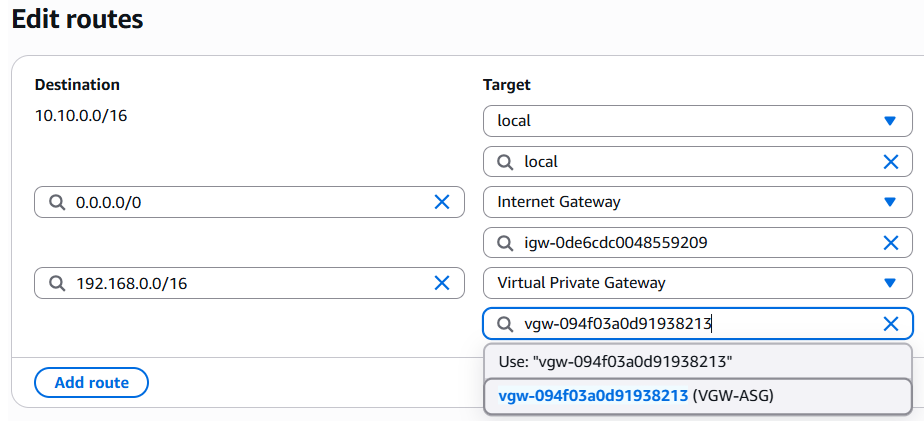
Task: Open the Internet Gateway target dropdown
Action: (x=698, y=202)
